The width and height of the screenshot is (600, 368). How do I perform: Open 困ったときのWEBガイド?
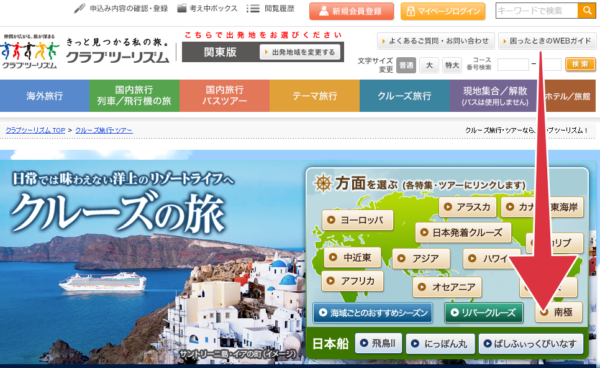[x=547, y=41]
